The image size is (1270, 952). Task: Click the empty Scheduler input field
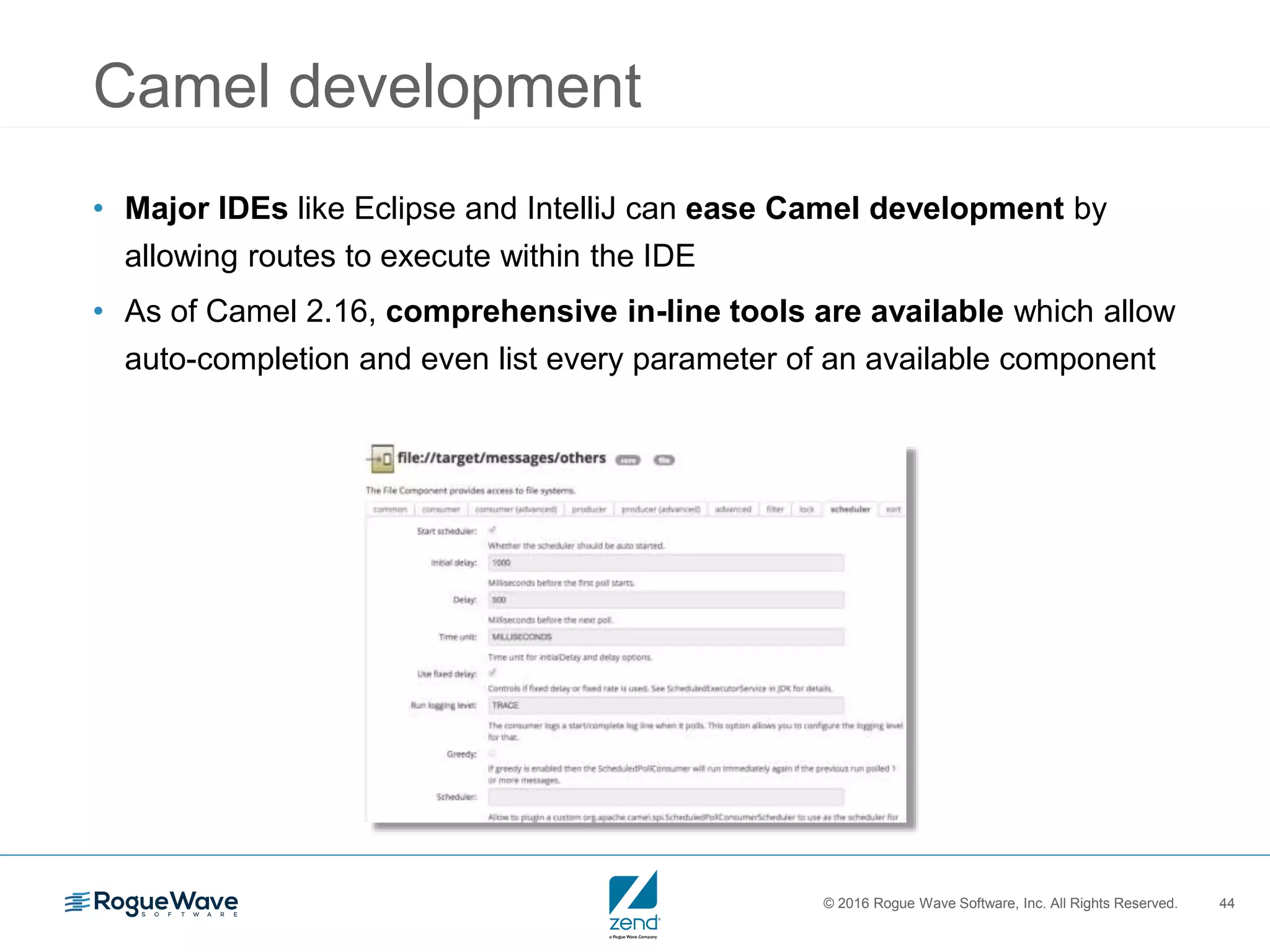pos(665,797)
